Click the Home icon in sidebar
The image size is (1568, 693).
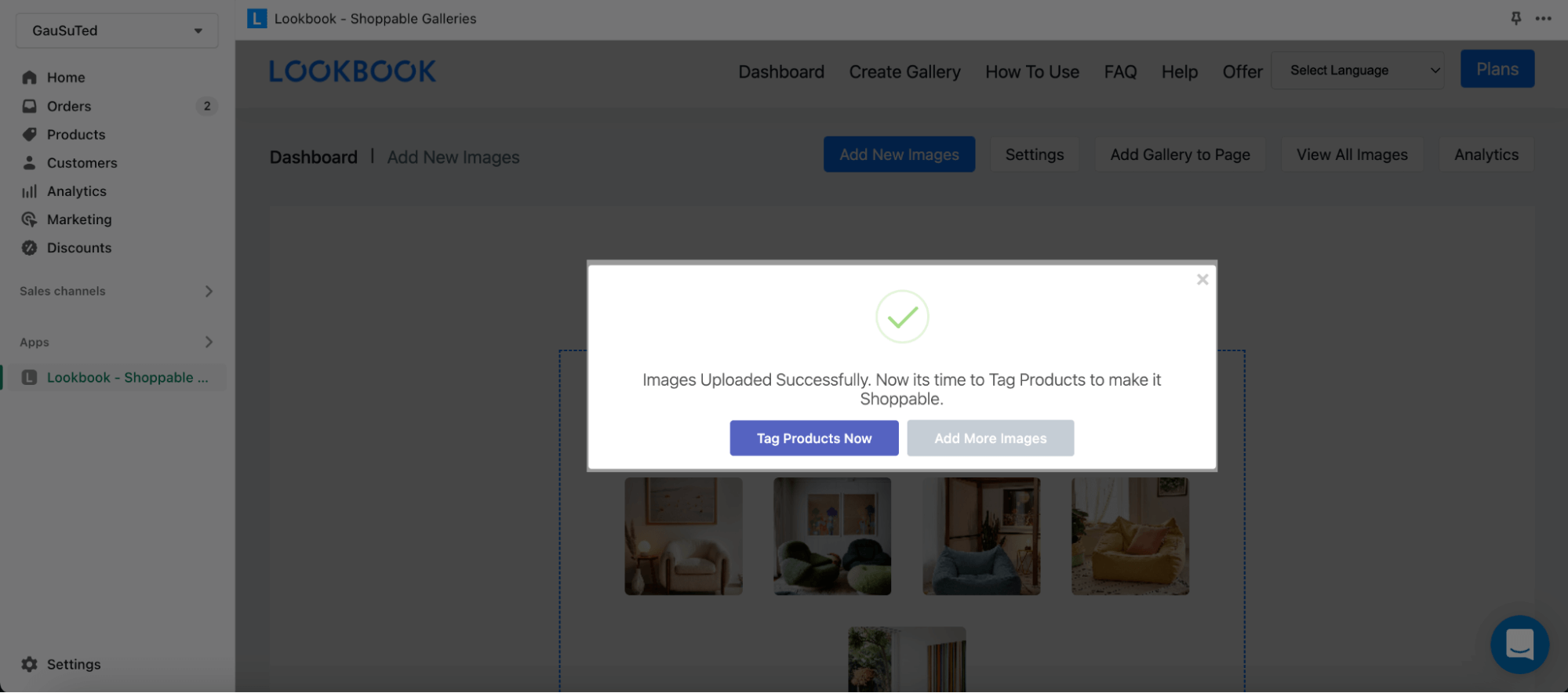[30, 78]
